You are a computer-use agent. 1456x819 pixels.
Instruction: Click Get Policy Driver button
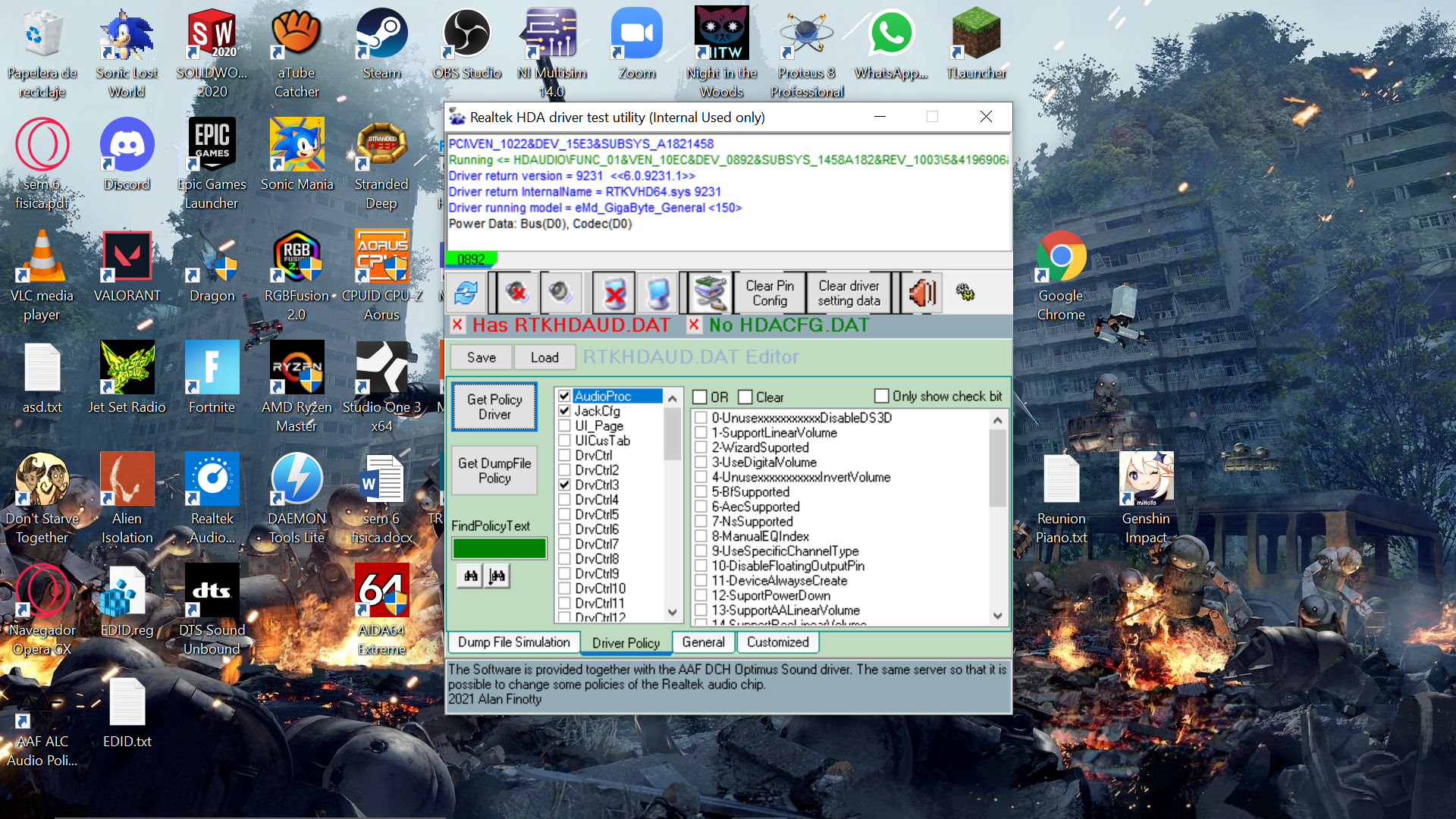(494, 407)
